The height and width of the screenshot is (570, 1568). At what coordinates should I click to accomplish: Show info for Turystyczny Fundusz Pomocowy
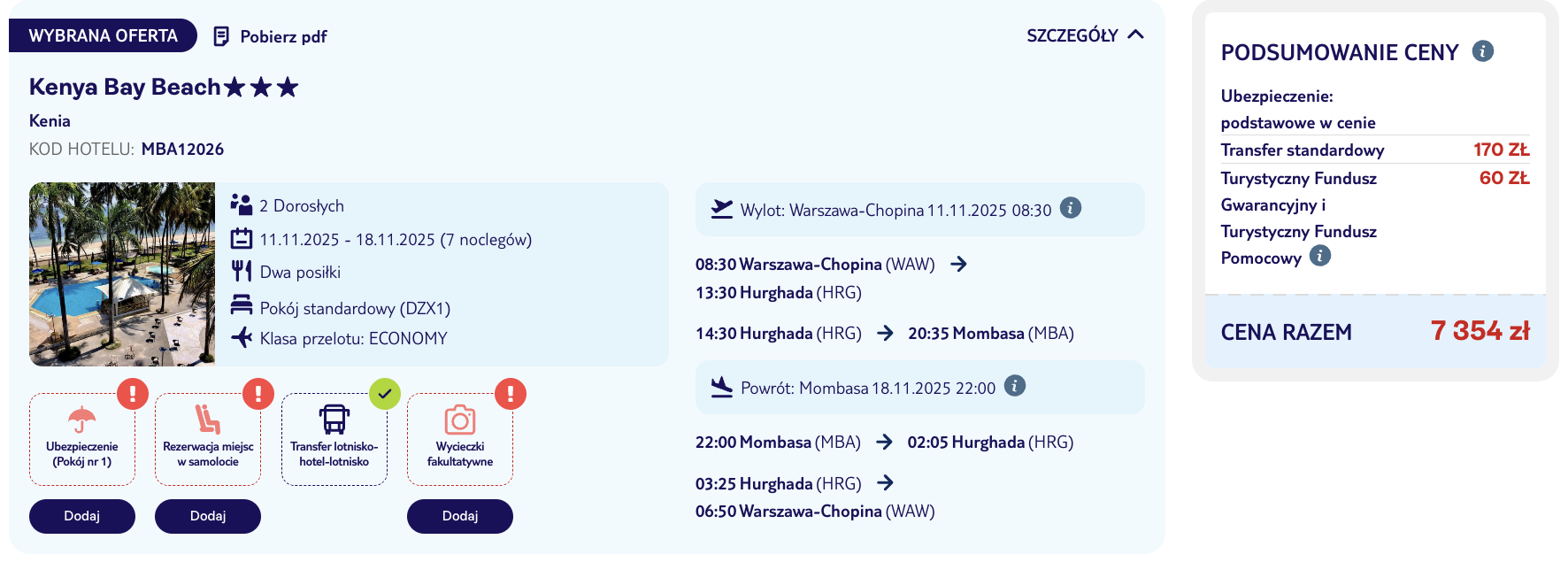[x=1319, y=256]
